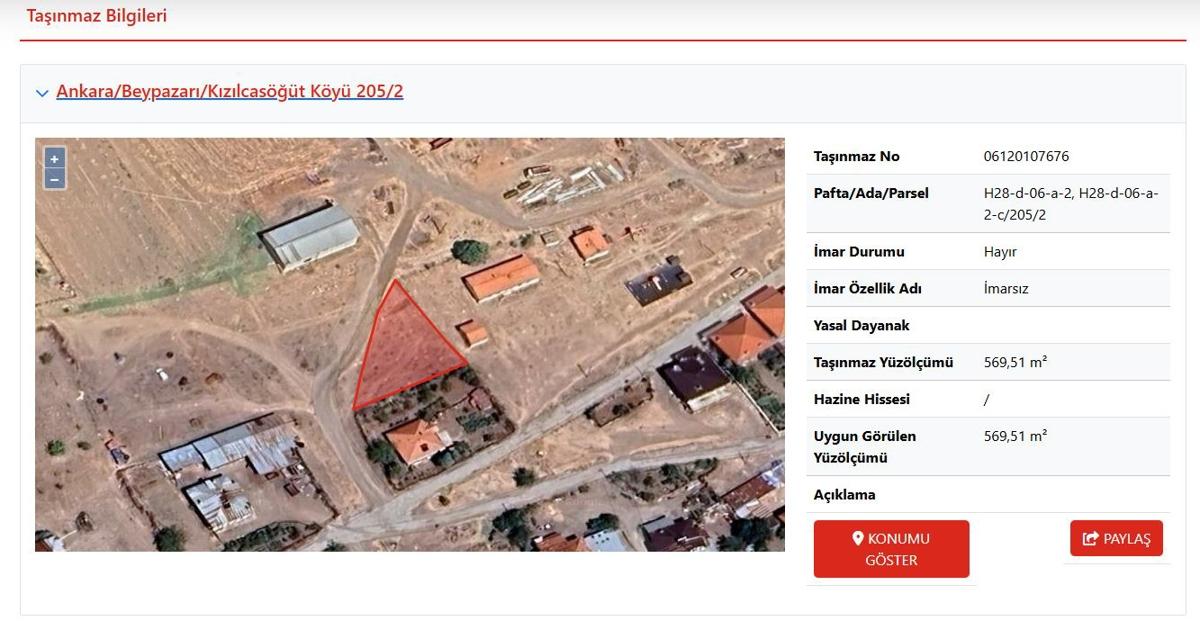The image size is (1200, 621).
Task: Select the İmarsız property value
Action: [1006, 289]
